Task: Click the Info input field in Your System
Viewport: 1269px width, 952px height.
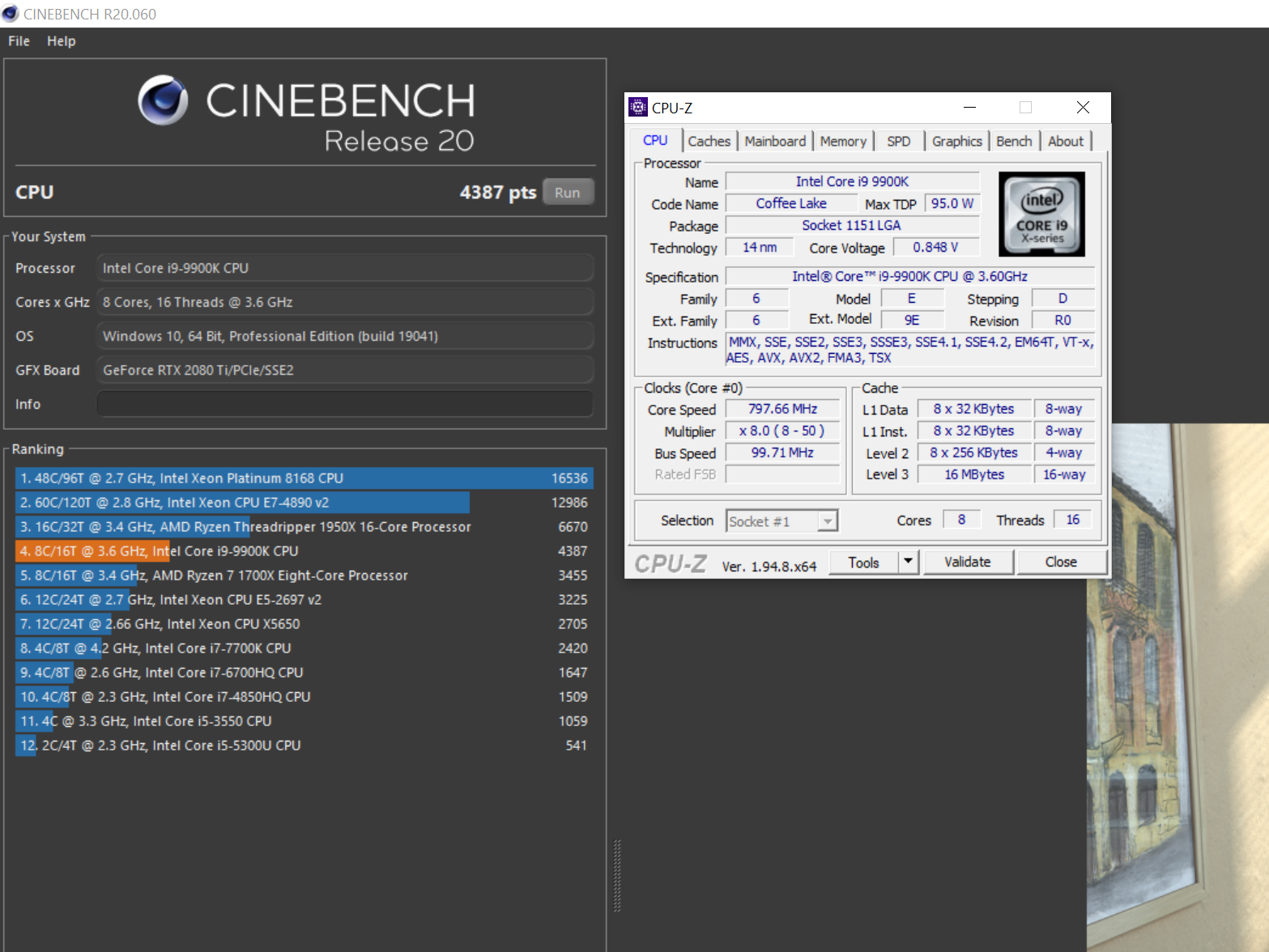Action: pyautogui.click(x=345, y=404)
